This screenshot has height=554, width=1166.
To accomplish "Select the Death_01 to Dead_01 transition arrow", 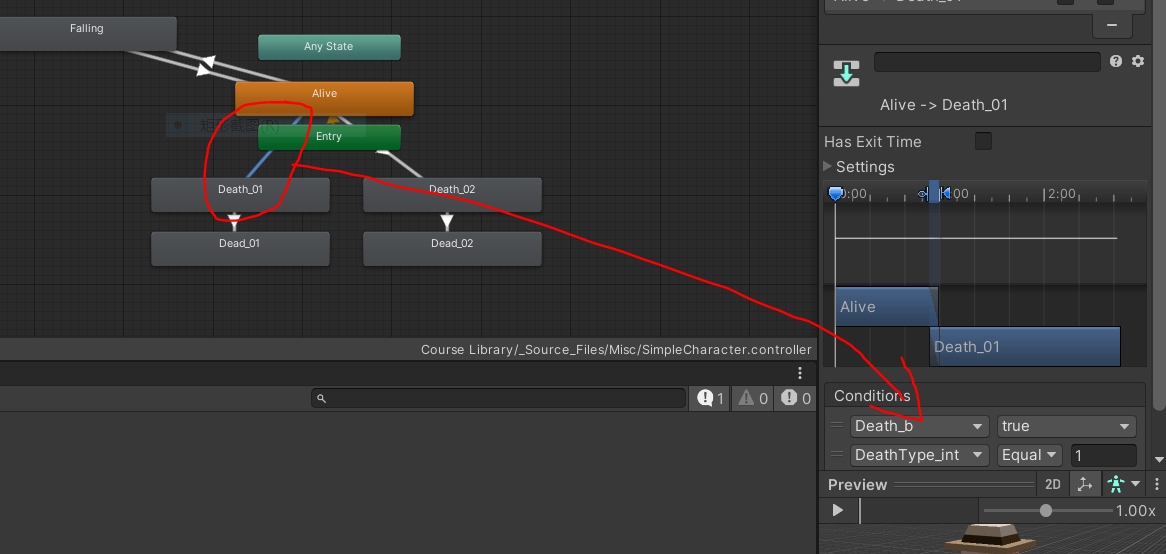I will coord(235,222).
